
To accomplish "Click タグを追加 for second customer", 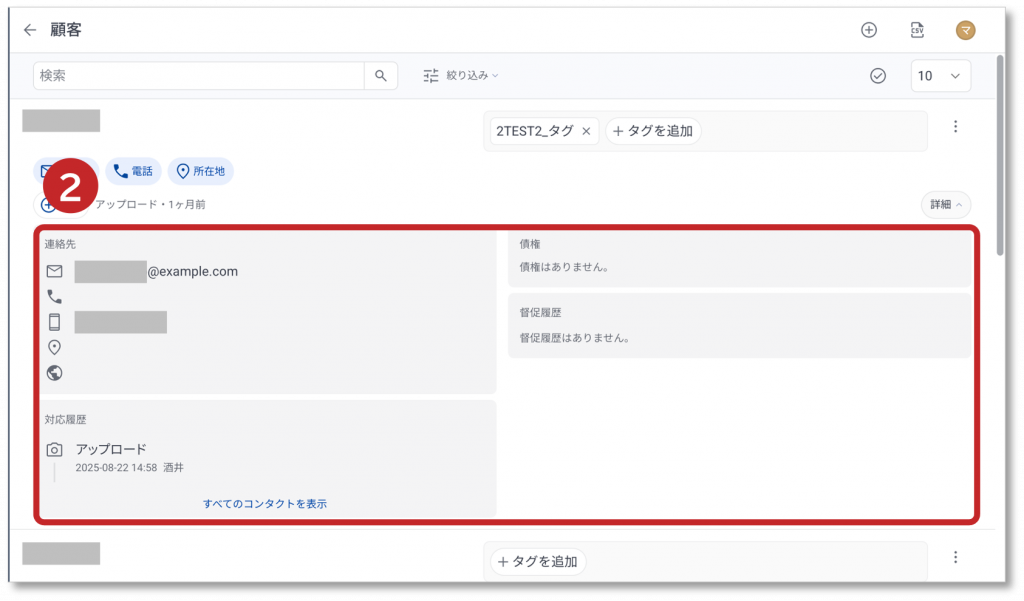I will [x=538, y=562].
